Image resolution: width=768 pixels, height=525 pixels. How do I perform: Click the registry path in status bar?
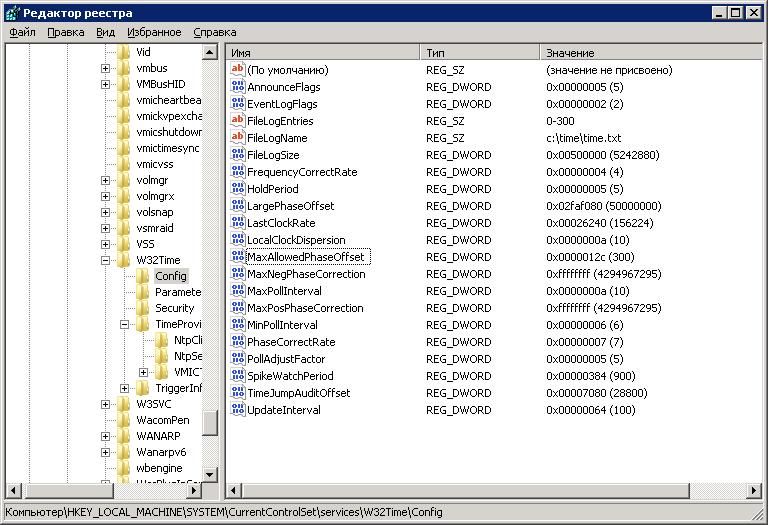click(x=224, y=512)
